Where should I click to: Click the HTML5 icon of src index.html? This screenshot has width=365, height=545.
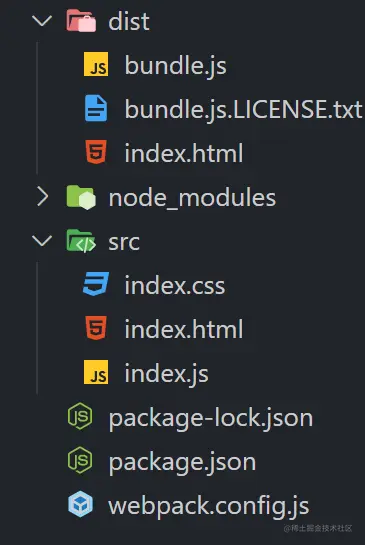point(96,328)
